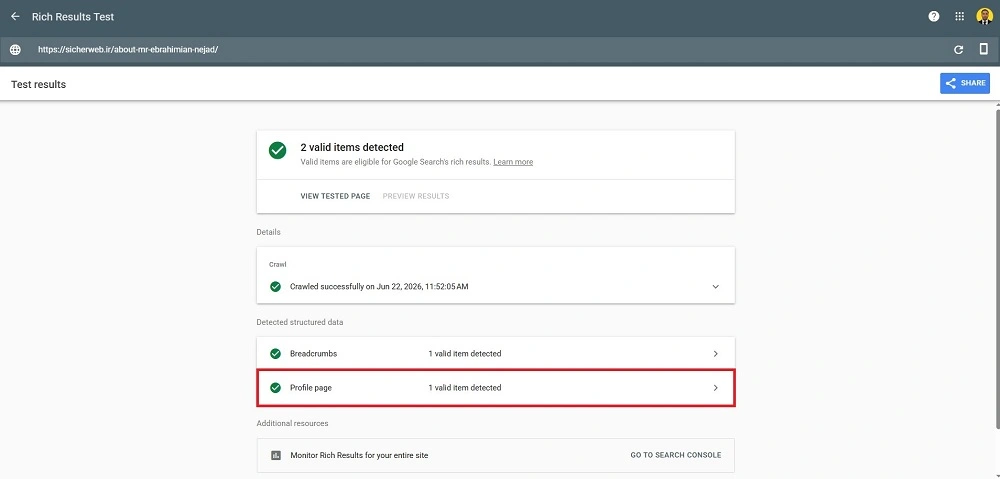Reload the test with refresh icon

958,50
